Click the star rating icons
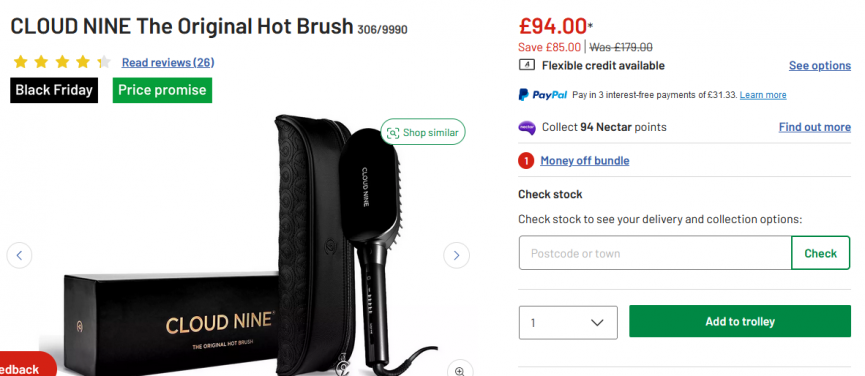The height and width of the screenshot is (376, 865). click(x=62, y=62)
